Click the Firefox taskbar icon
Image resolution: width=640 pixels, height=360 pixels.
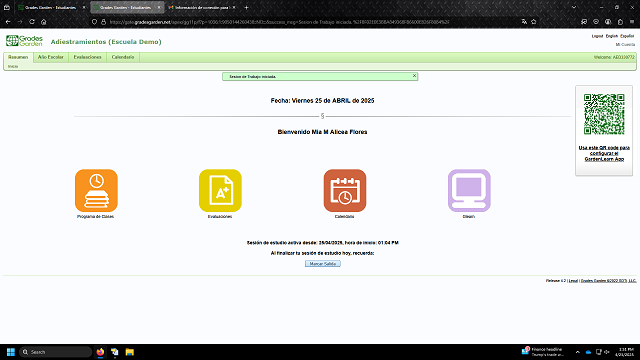100,352
